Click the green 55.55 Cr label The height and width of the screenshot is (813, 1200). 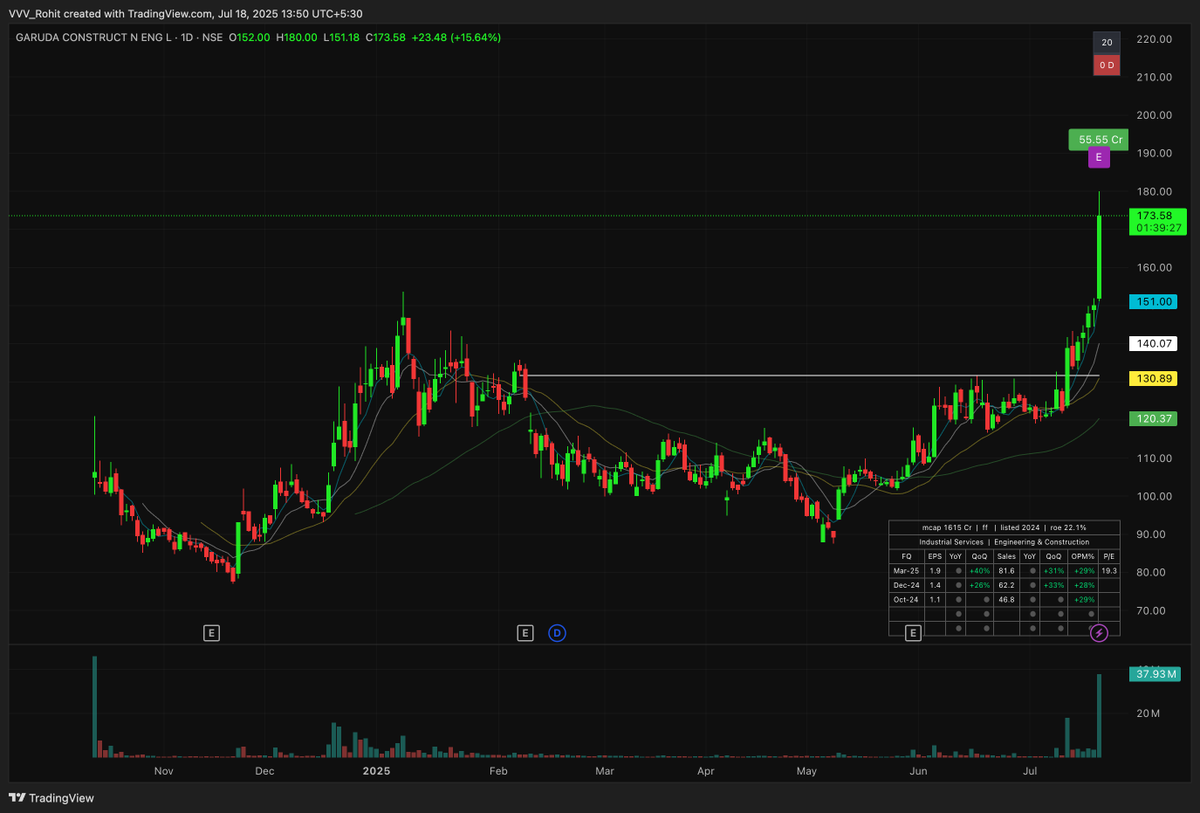point(1097,140)
